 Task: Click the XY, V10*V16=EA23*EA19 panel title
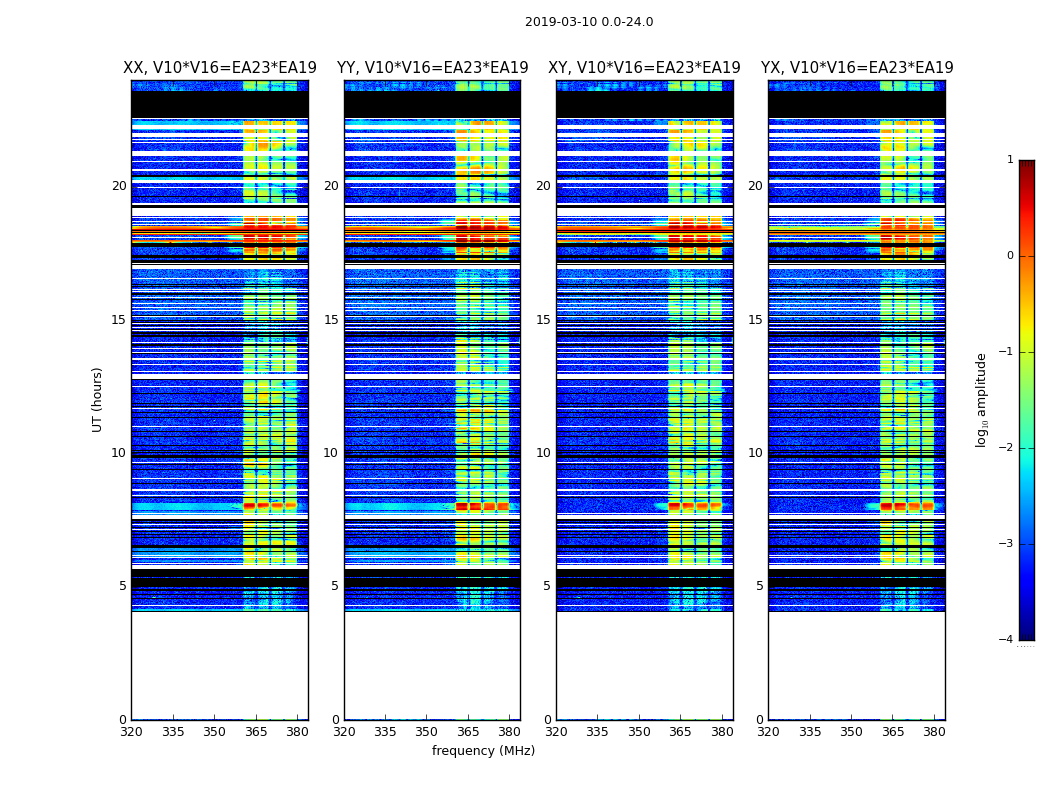tap(644, 68)
